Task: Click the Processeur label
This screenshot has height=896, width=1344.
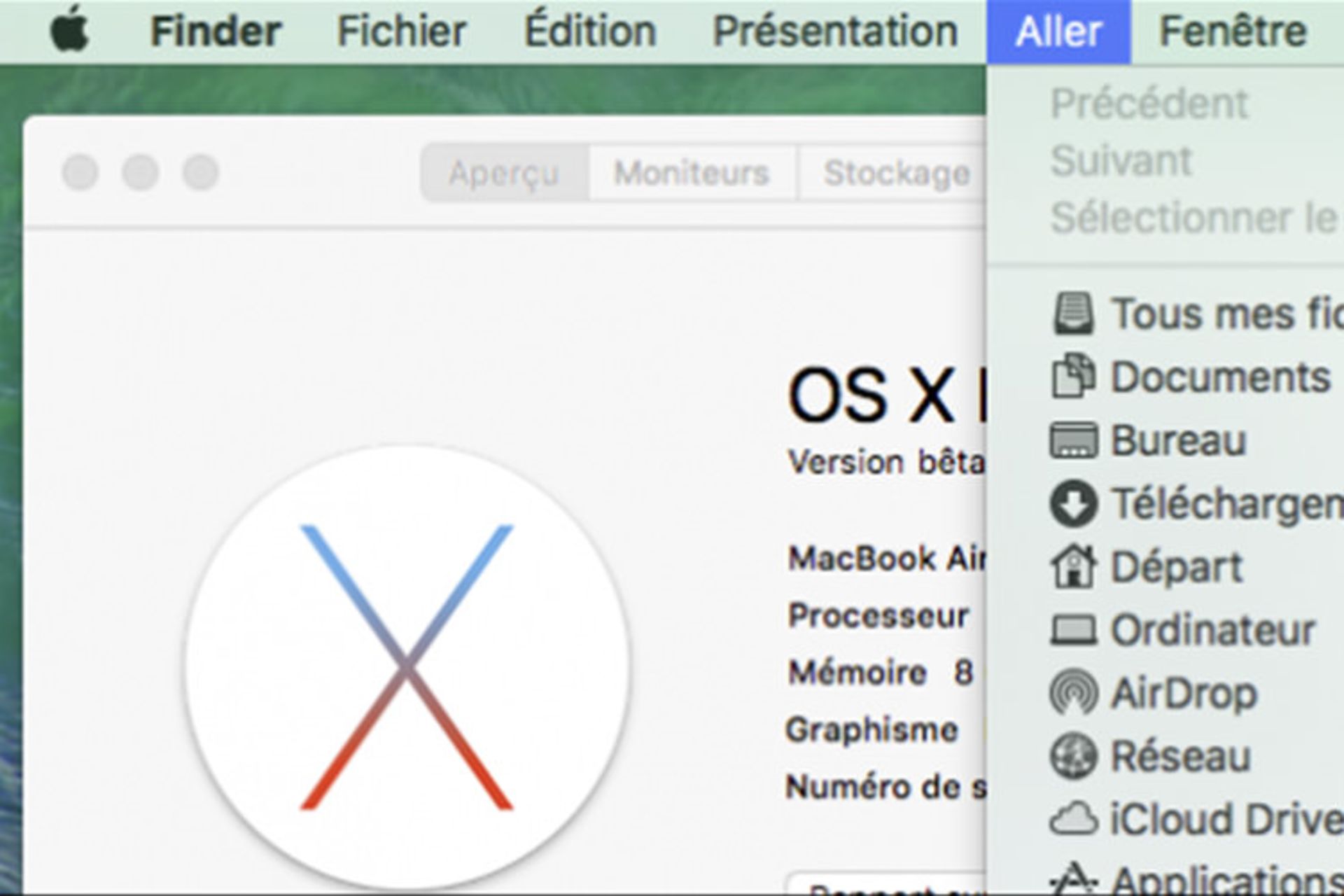Action: 878,615
